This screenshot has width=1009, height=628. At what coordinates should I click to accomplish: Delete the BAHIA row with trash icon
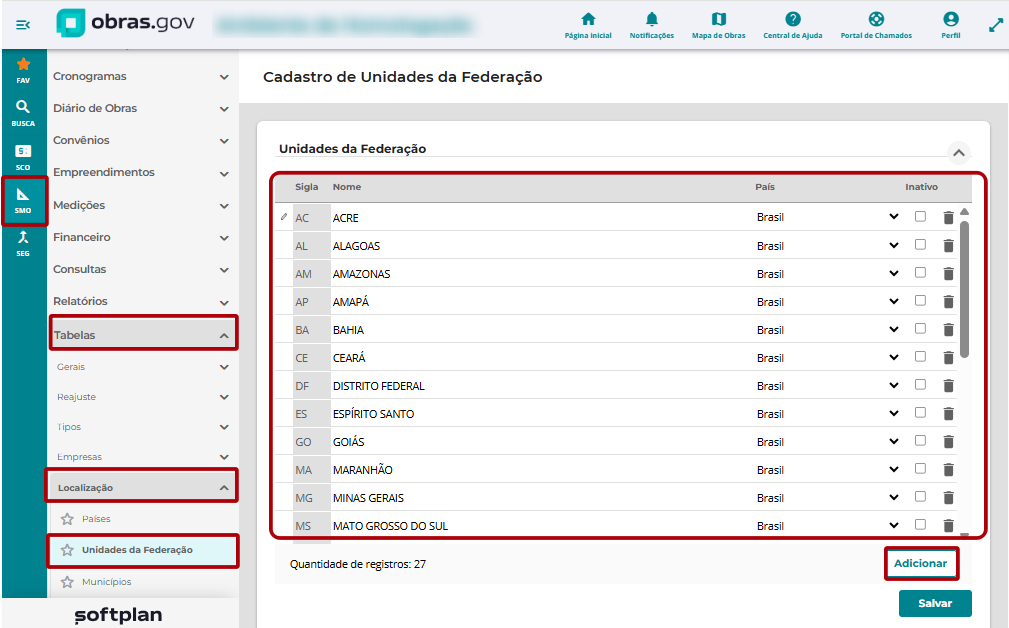pos(948,329)
